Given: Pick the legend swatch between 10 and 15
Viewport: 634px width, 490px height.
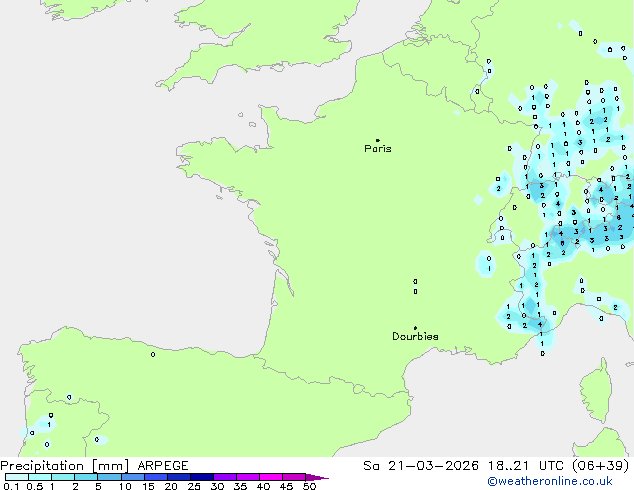Looking at the screenshot, I should click(x=134, y=477).
